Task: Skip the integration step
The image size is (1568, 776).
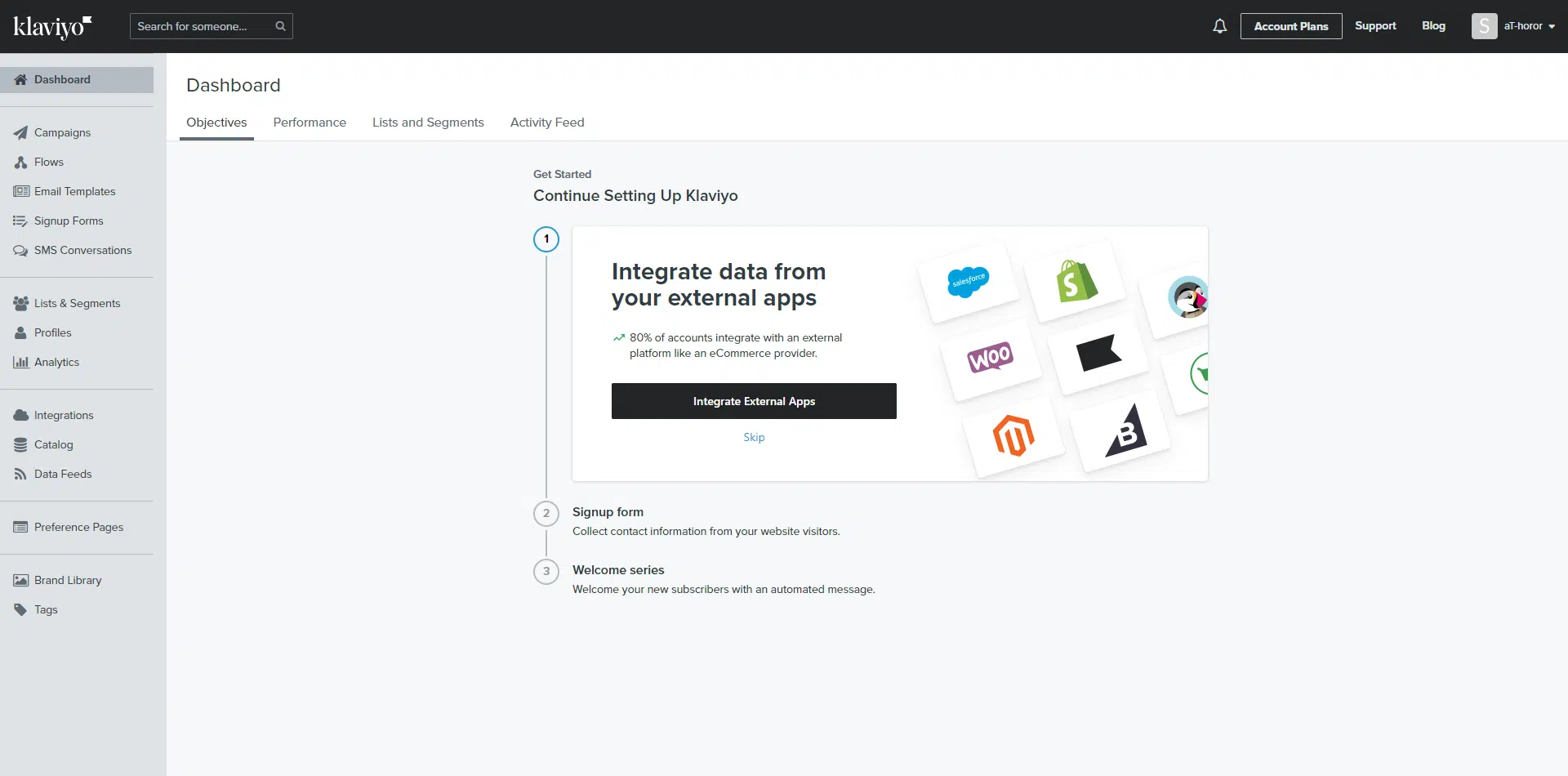Action: pos(754,438)
